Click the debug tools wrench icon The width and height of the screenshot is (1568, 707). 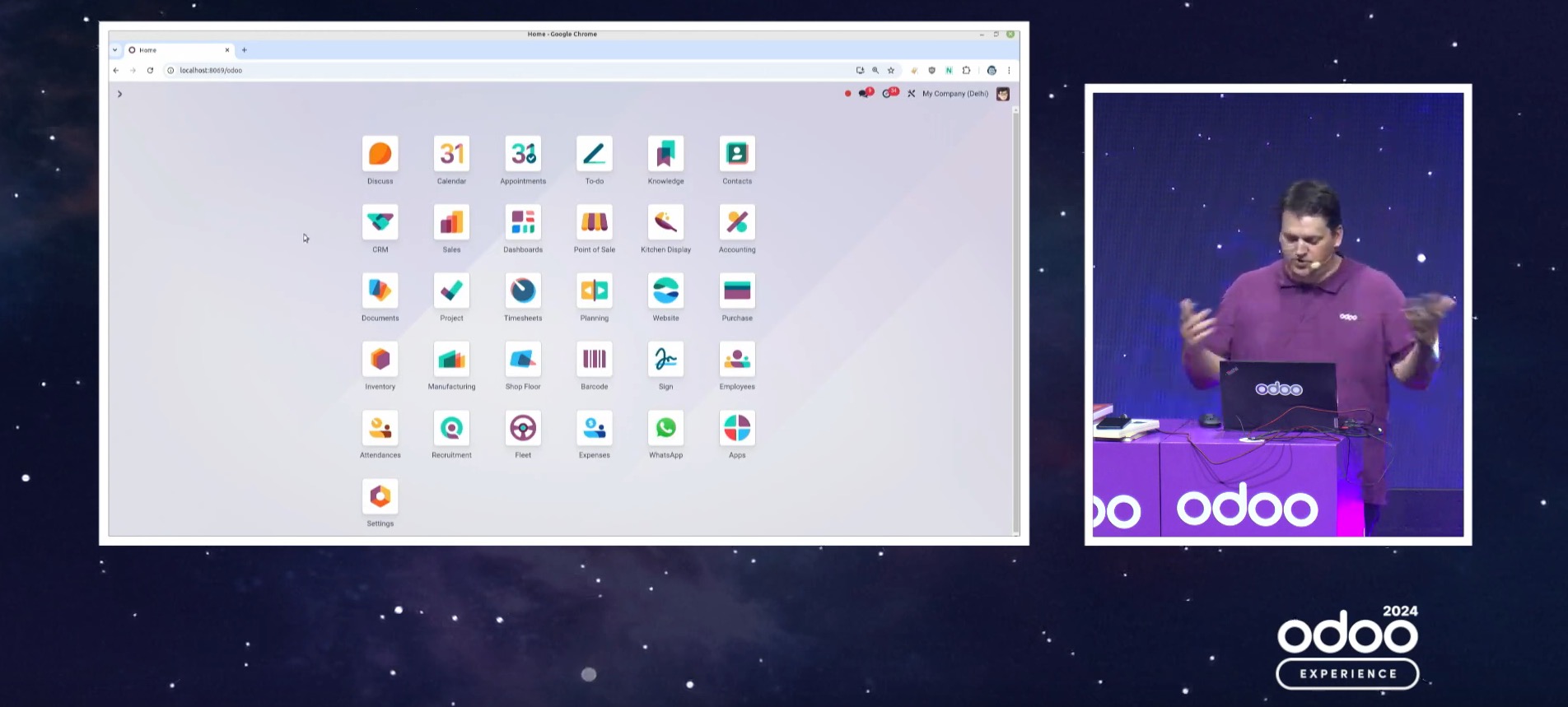point(911,94)
